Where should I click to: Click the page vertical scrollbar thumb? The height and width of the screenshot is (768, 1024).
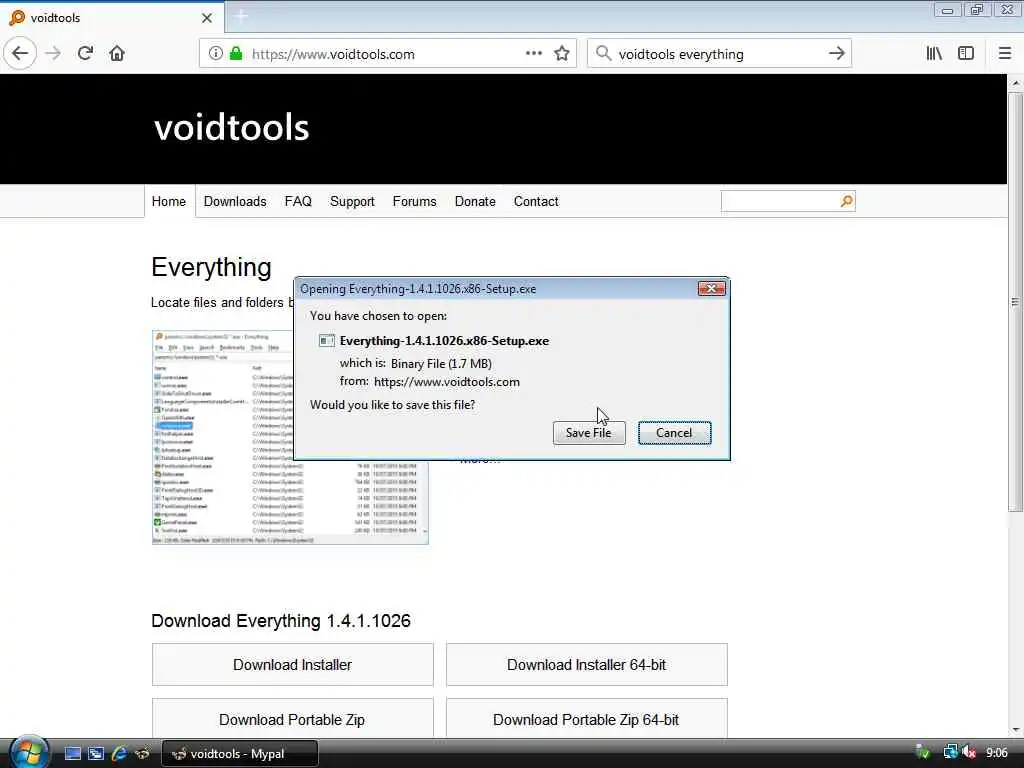[1015, 302]
